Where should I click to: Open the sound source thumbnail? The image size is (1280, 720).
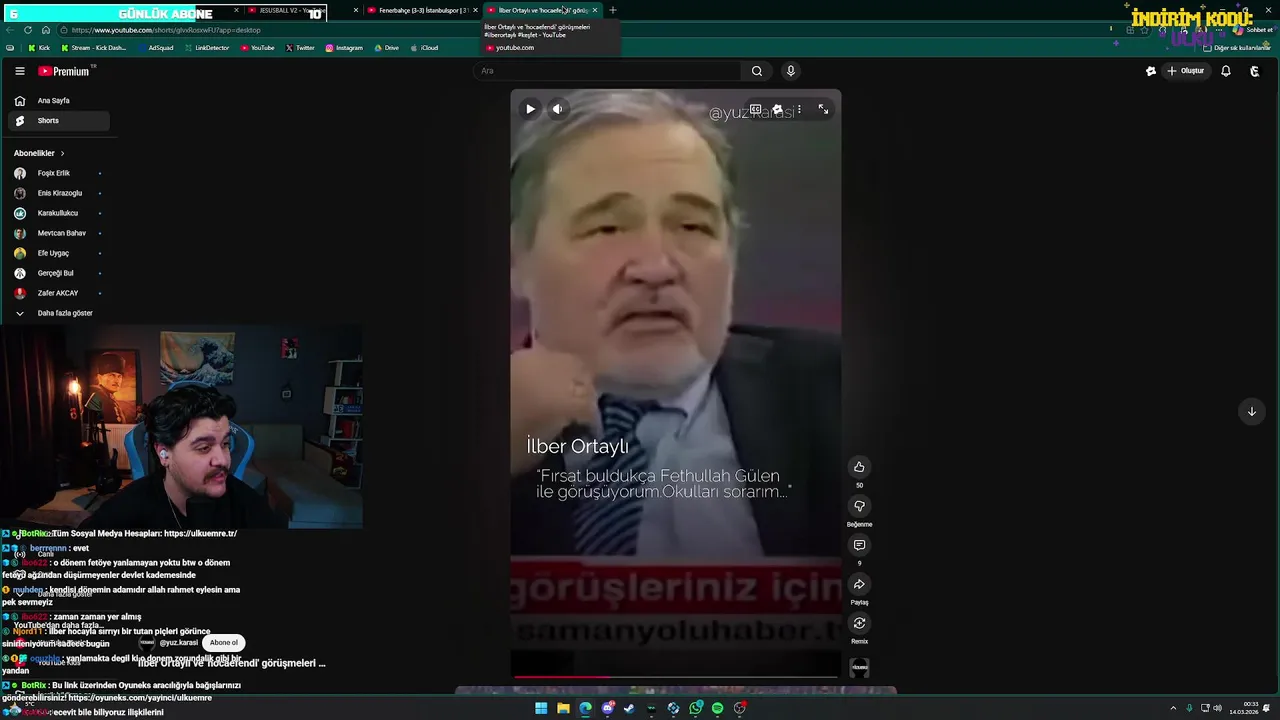pos(860,667)
